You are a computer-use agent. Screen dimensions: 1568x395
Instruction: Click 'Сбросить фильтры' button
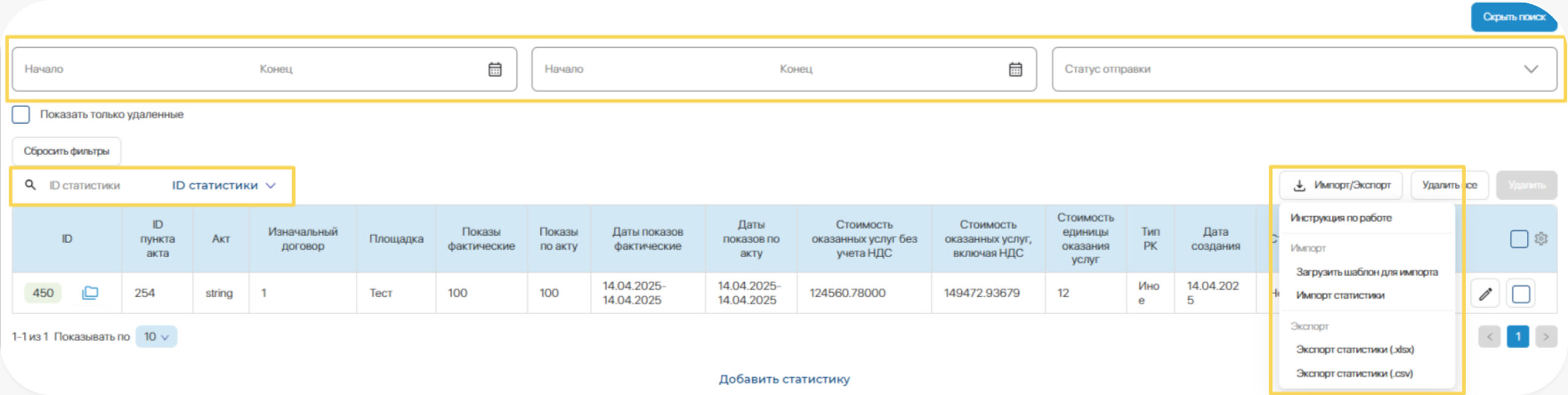point(66,151)
